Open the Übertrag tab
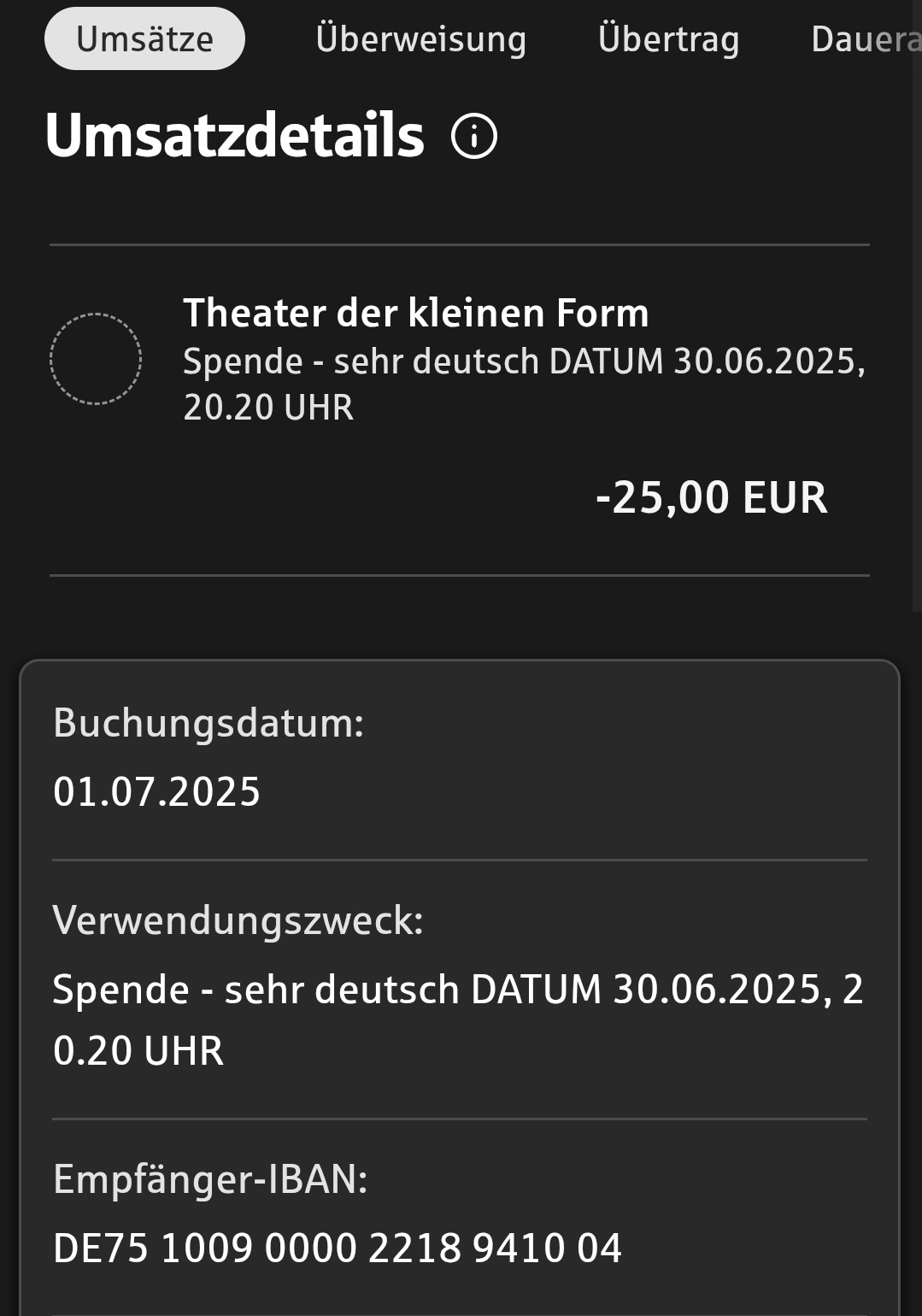The image size is (922, 1316). pyautogui.click(x=668, y=39)
